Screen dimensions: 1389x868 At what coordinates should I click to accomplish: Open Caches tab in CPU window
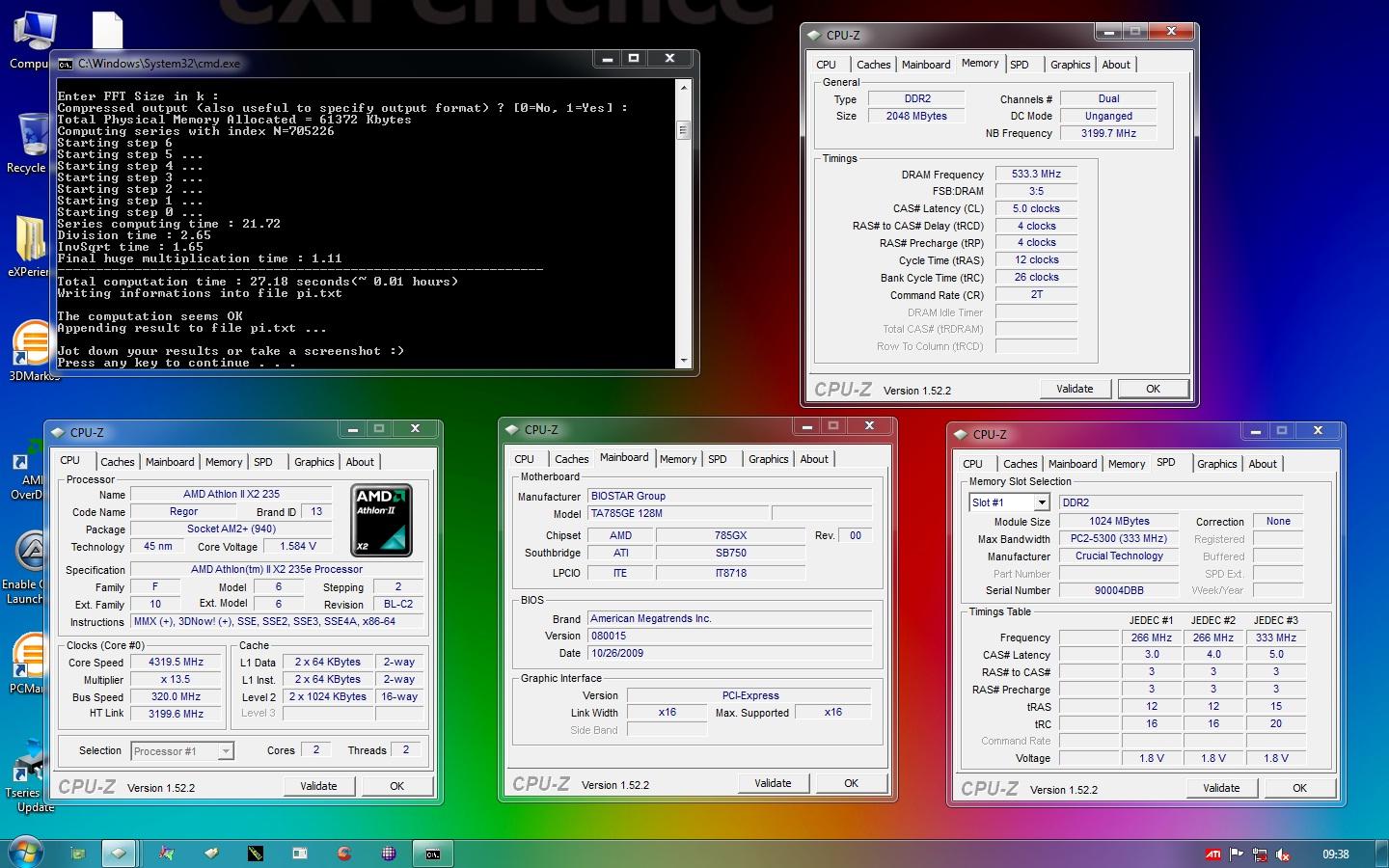tap(118, 462)
